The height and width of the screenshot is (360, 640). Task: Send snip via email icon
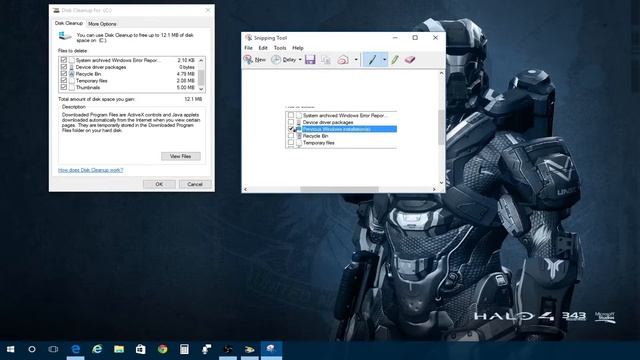343,60
